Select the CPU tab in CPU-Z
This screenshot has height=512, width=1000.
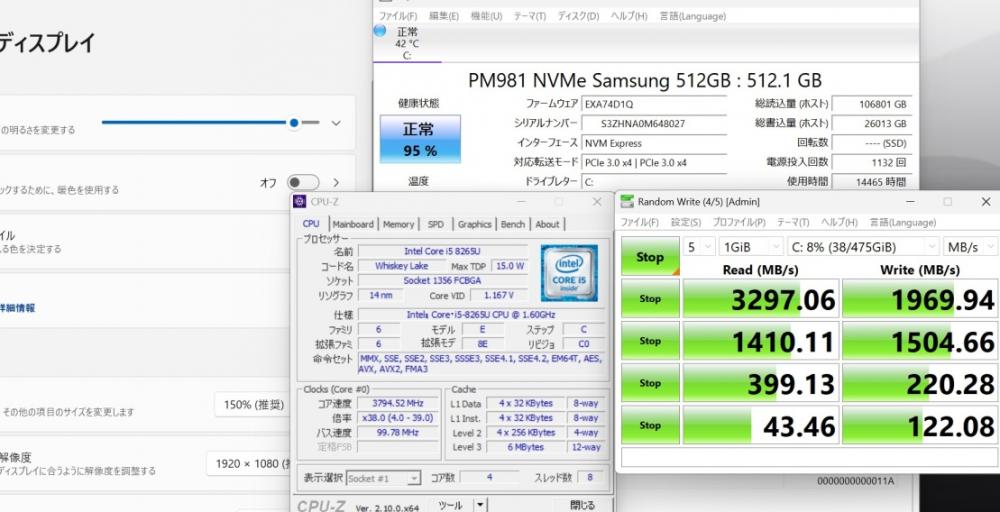click(311, 223)
